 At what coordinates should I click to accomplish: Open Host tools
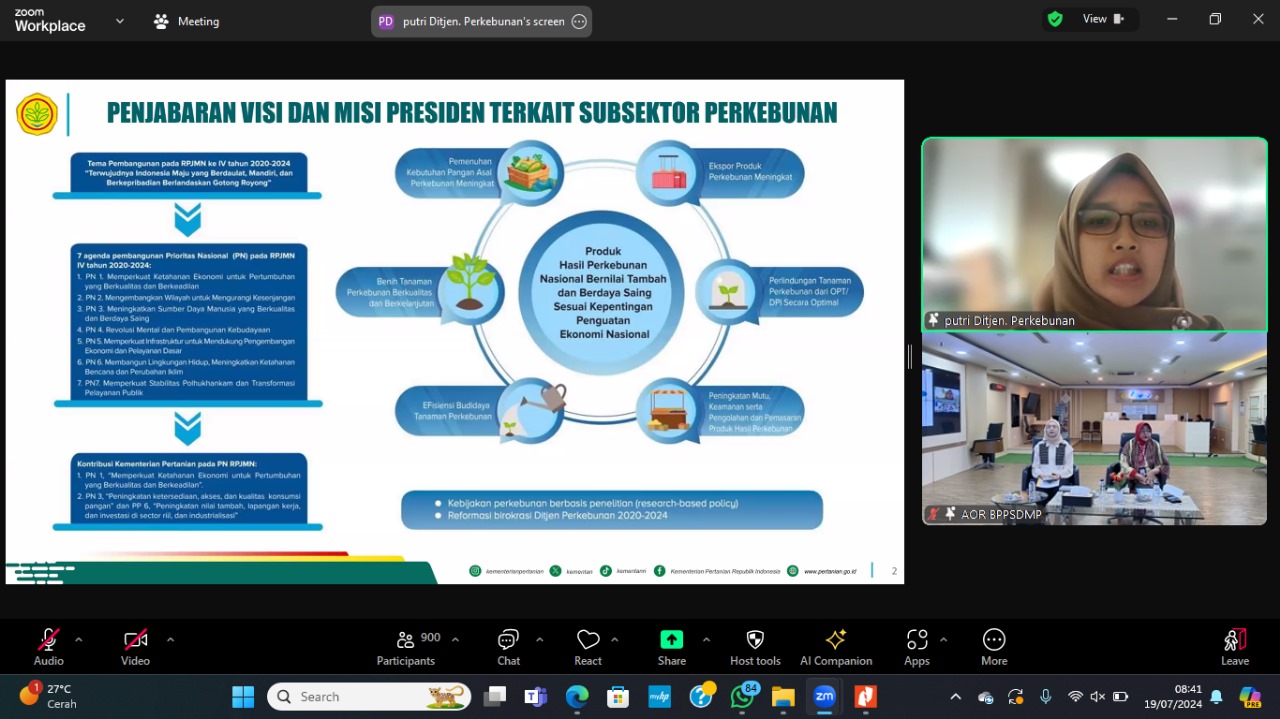click(x=755, y=646)
